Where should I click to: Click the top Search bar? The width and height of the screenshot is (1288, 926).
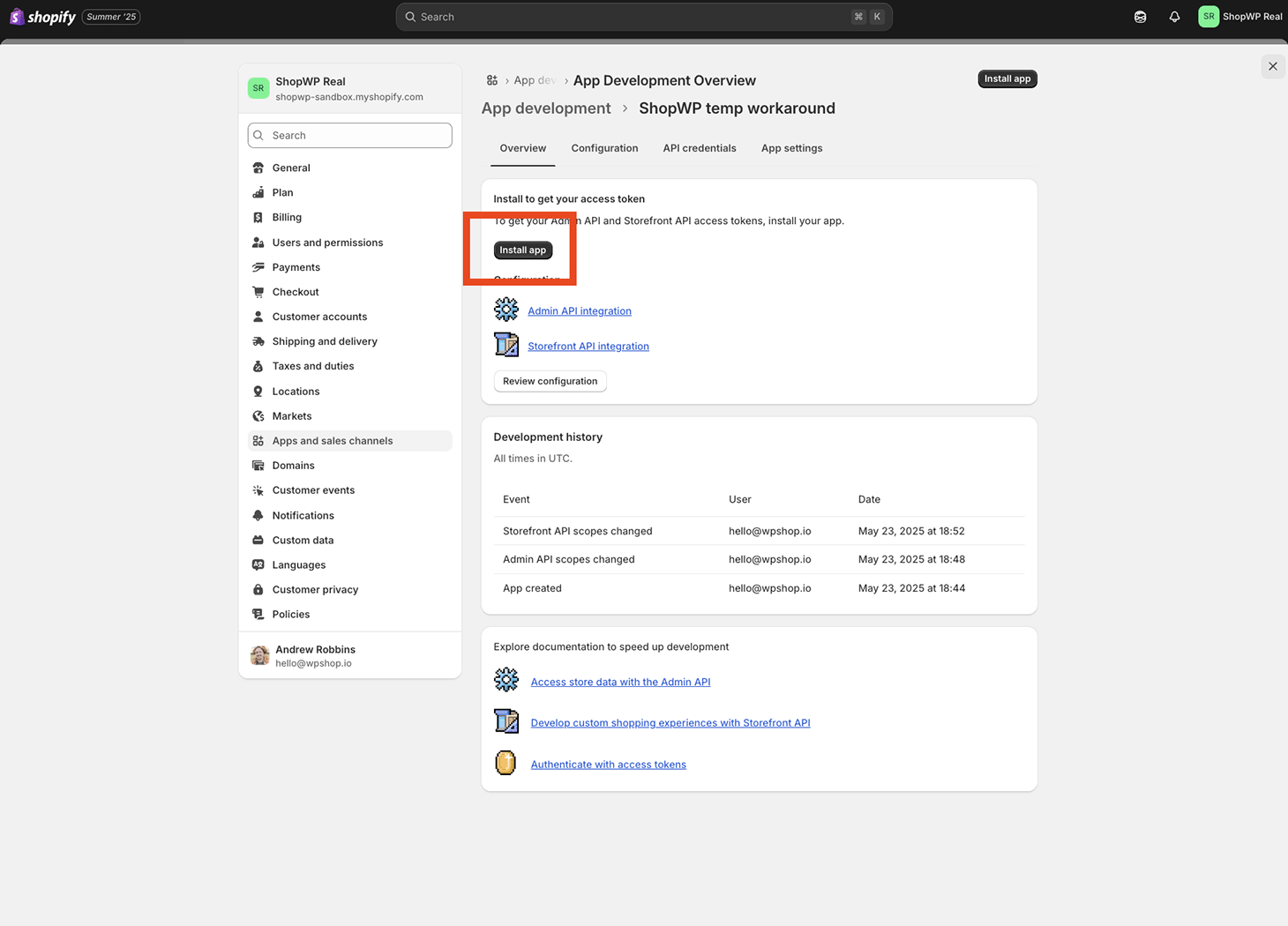[x=644, y=17]
